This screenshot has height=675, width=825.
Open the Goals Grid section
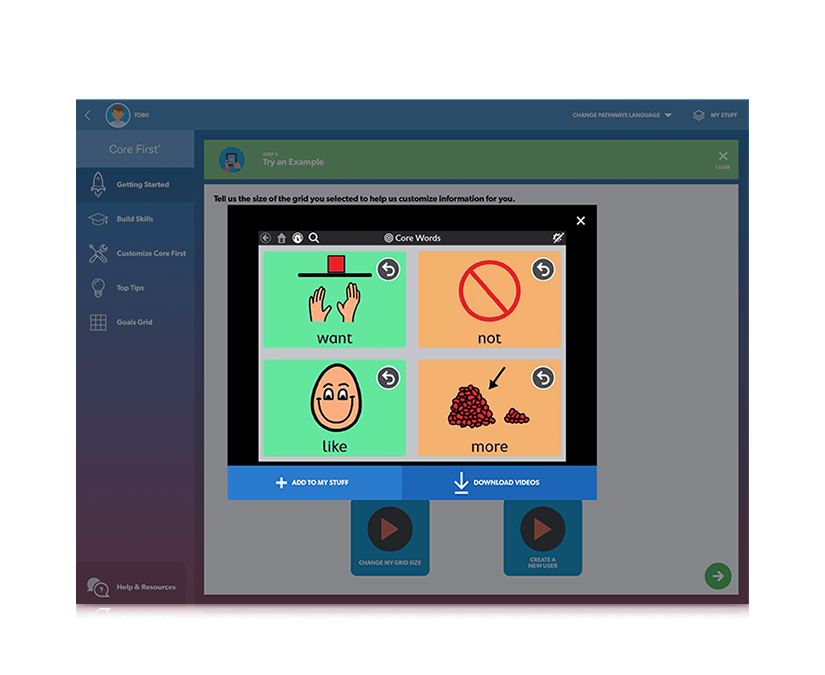point(96,322)
